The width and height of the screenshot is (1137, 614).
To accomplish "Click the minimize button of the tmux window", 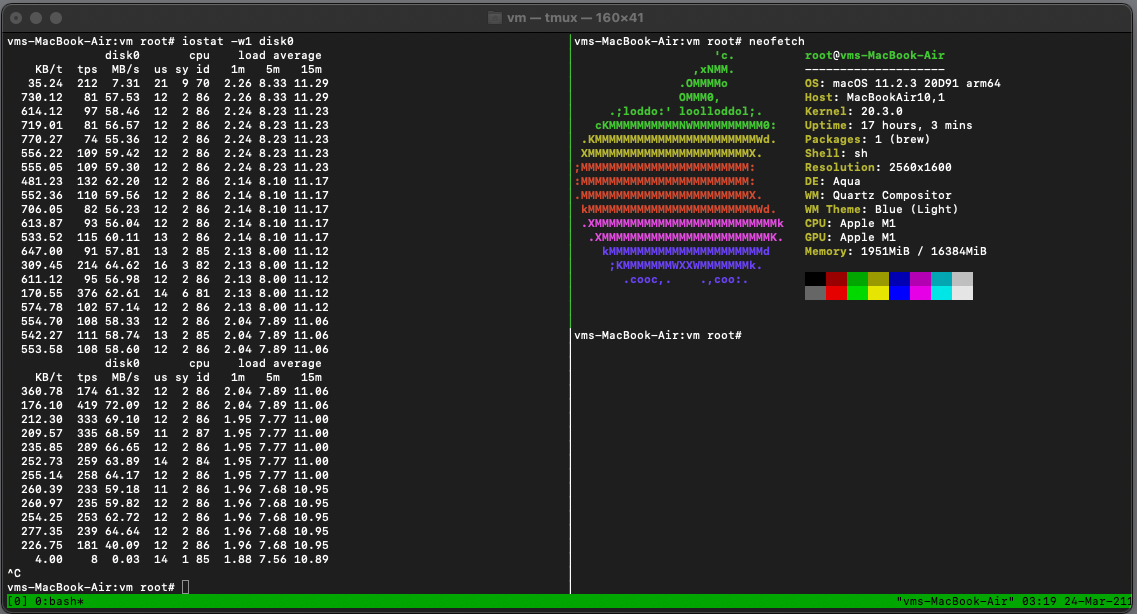I will pos(36,17).
